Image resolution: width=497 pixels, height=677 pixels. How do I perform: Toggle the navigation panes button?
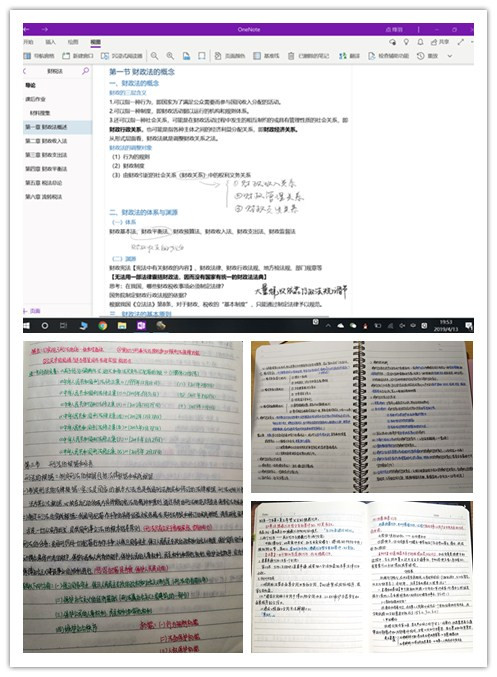39,56
